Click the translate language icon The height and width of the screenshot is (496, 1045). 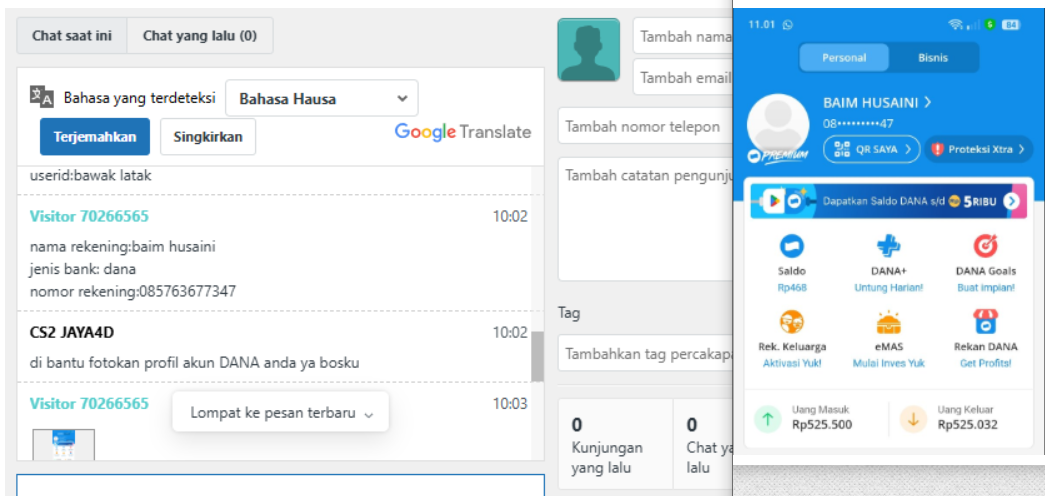(41, 96)
